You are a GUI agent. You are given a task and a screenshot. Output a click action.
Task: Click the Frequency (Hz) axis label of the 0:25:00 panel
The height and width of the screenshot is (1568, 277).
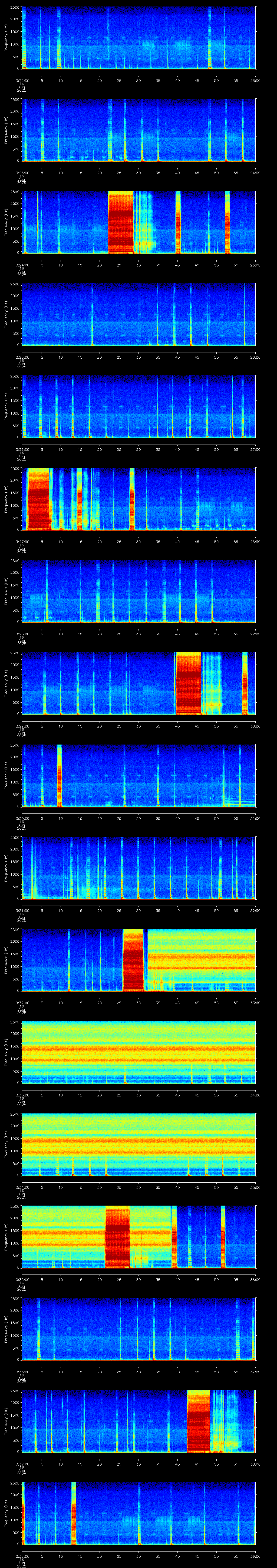6,314
